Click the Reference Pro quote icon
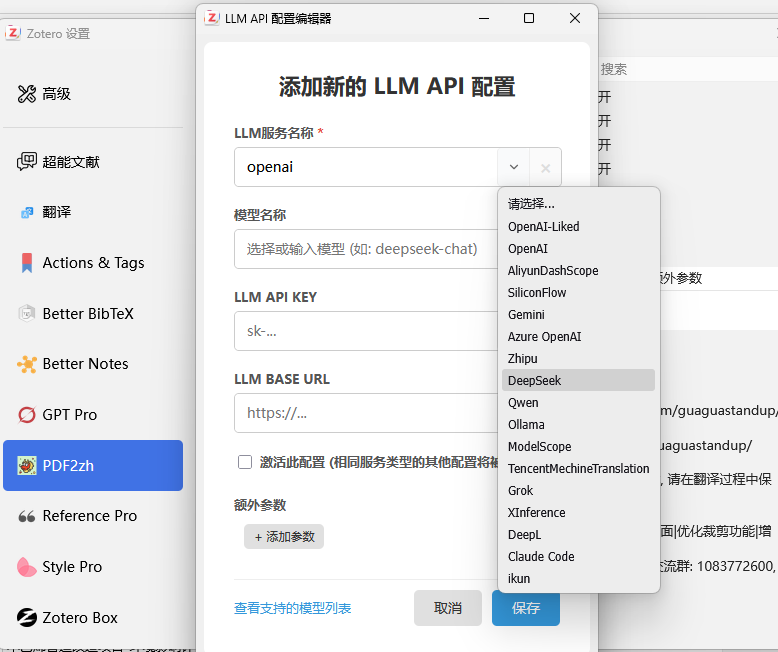 click(27, 516)
